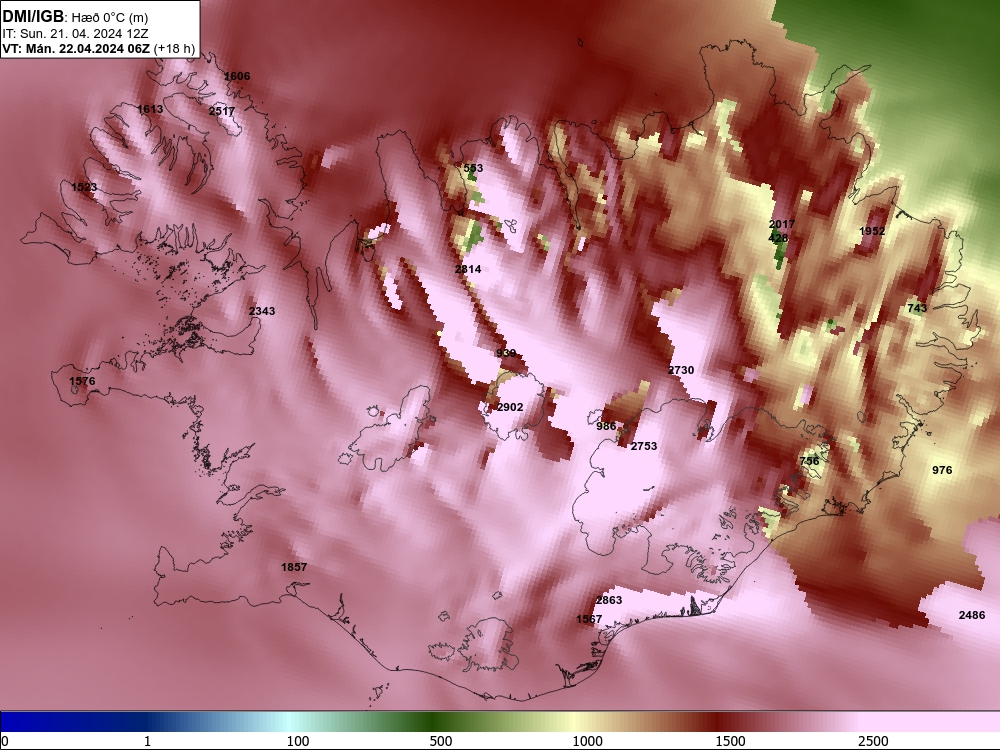
Task: Click the legend label 100
Action: click(x=298, y=741)
